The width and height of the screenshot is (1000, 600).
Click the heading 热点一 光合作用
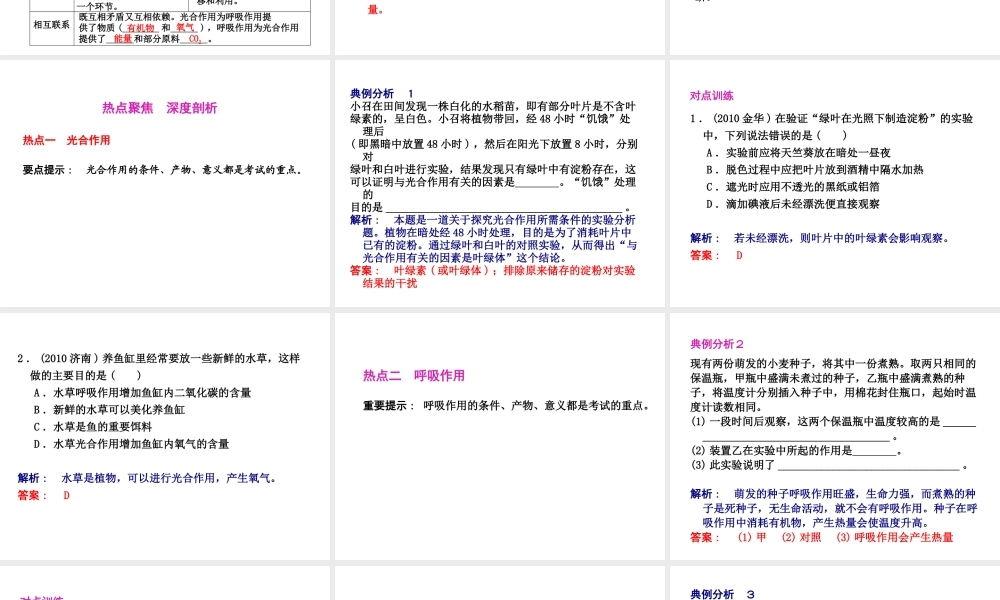point(66,140)
